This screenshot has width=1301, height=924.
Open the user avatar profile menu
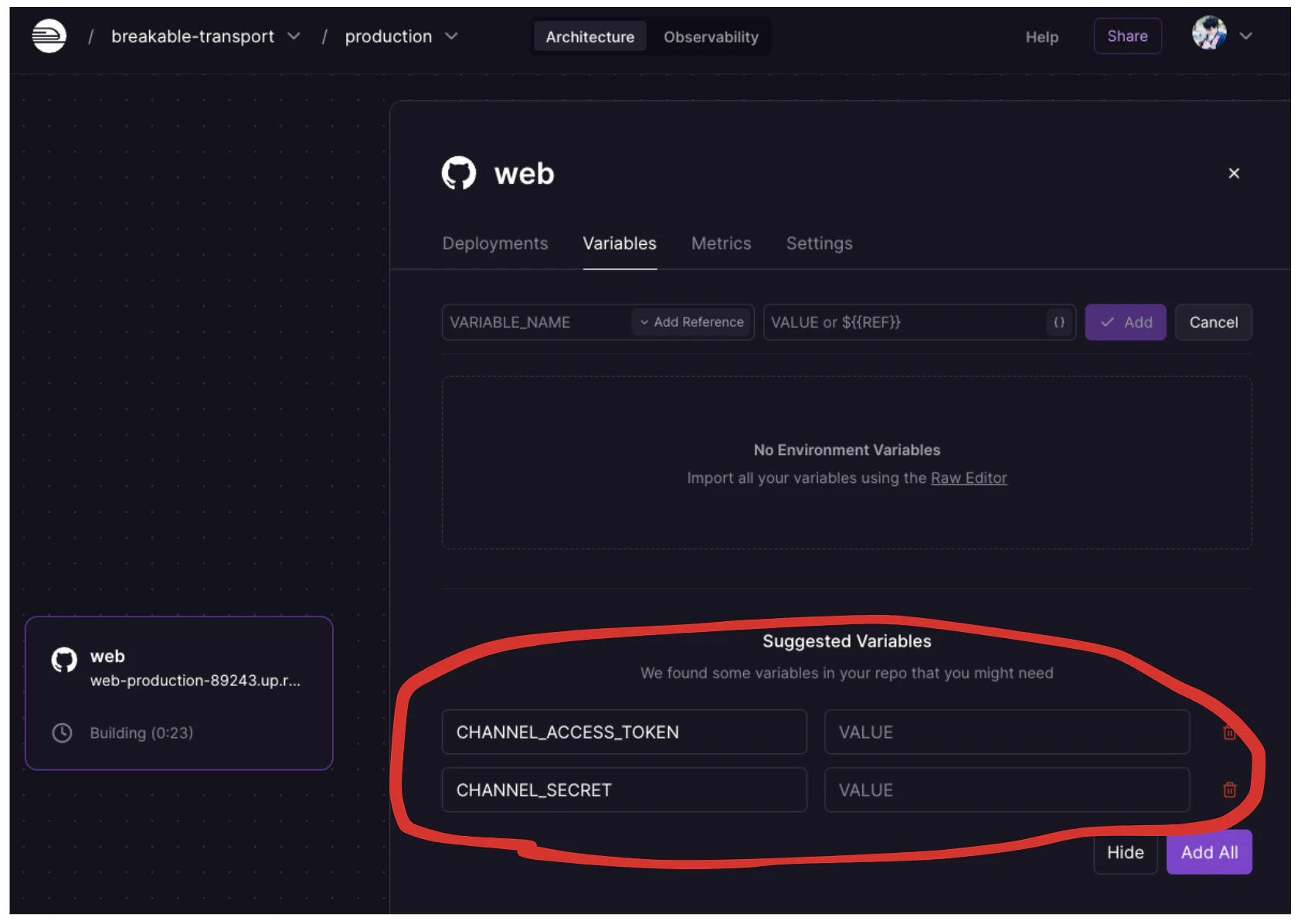[x=1209, y=36]
